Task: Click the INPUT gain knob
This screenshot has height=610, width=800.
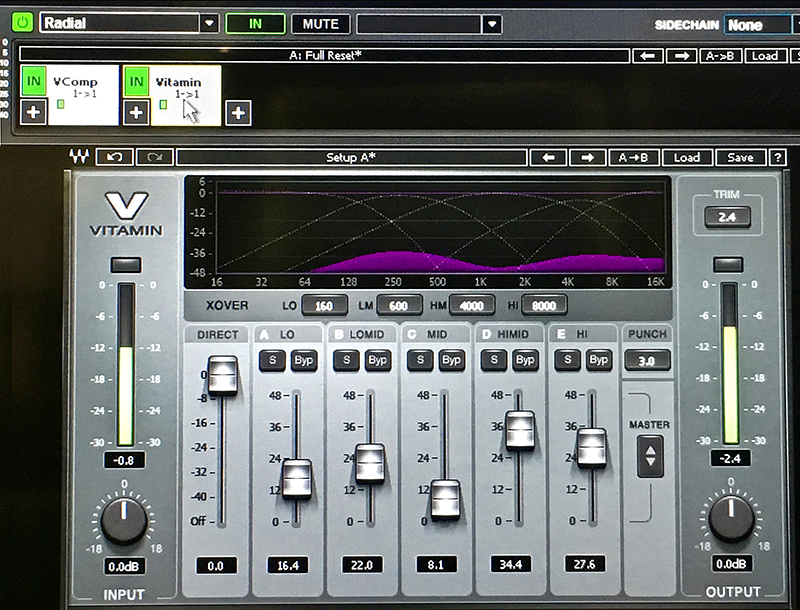Action: pyautogui.click(x=124, y=520)
